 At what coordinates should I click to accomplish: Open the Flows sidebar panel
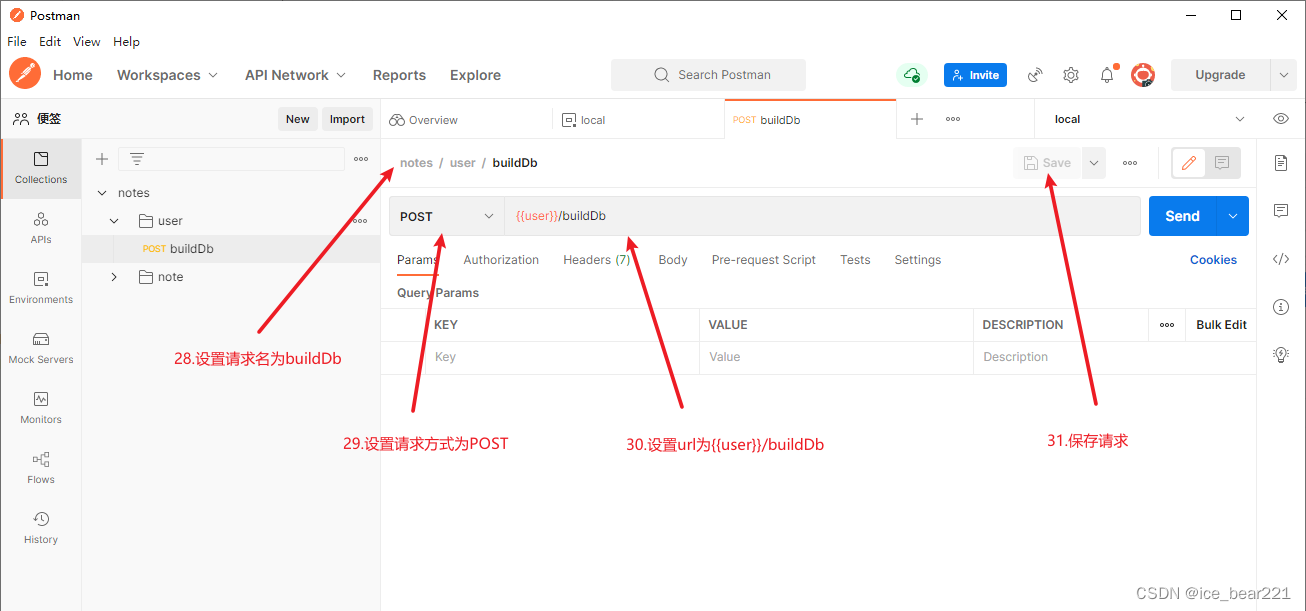coord(41,468)
